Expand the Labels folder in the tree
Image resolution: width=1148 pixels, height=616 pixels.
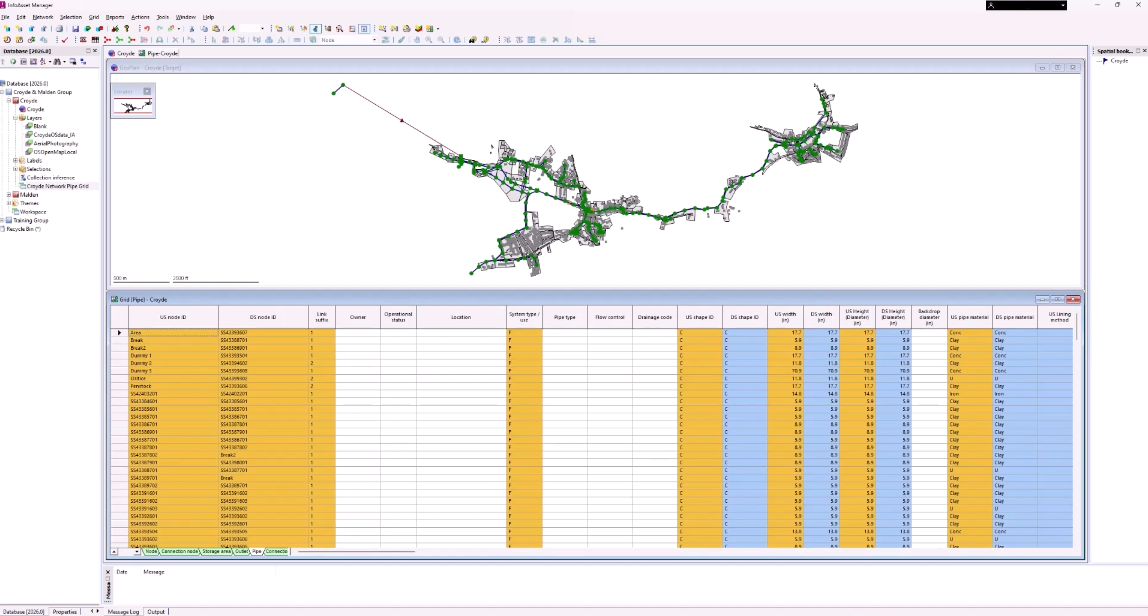[x=15, y=160]
